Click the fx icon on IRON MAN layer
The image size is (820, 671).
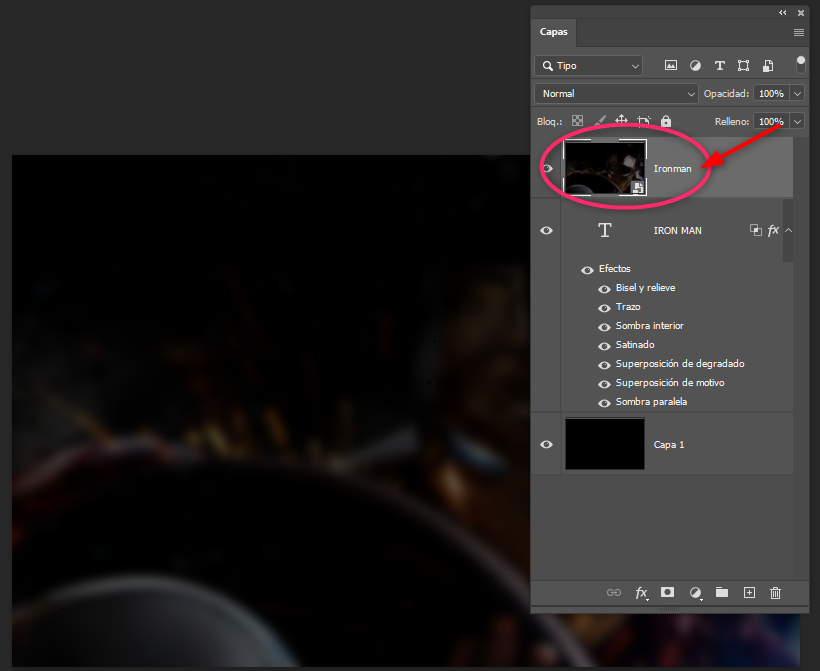tap(773, 230)
